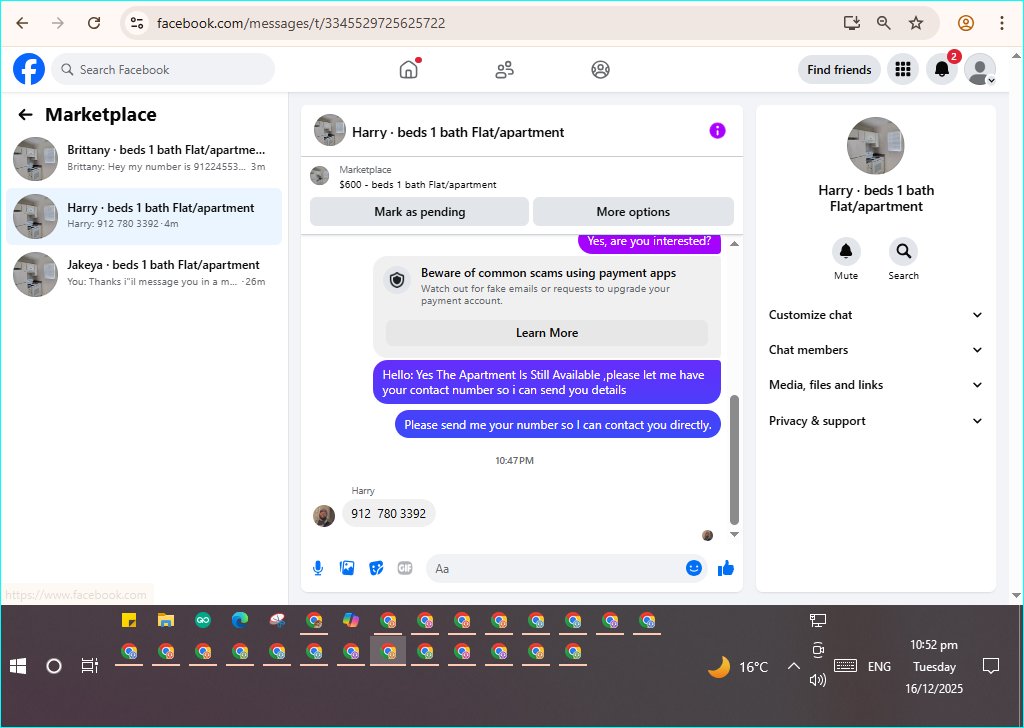Open Chrome three-dot menu
1024x728 pixels.
pyautogui.click(x=1001, y=23)
